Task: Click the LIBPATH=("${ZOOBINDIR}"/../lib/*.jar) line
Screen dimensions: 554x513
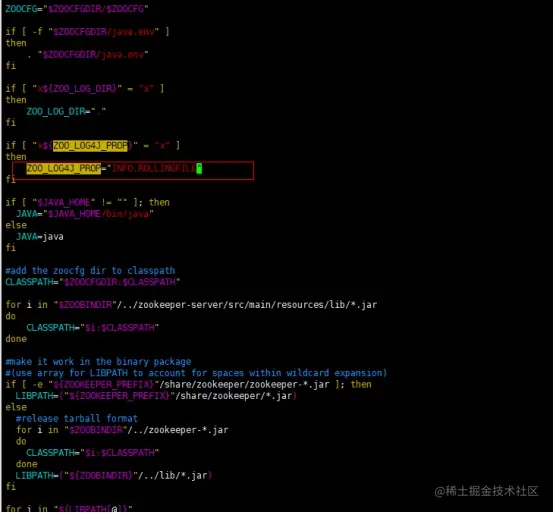Action: (x=113, y=476)
